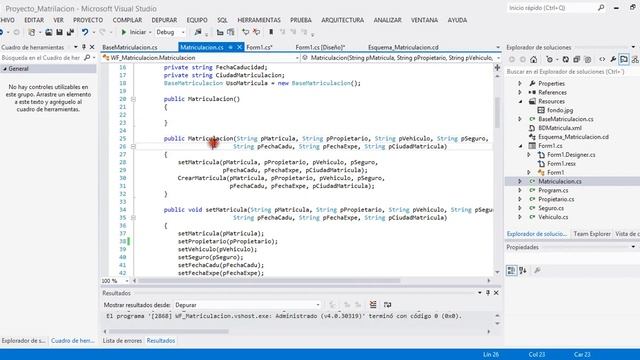Click Property Pages wrench in Propiedades panel
640x360 pixels.
537,270
